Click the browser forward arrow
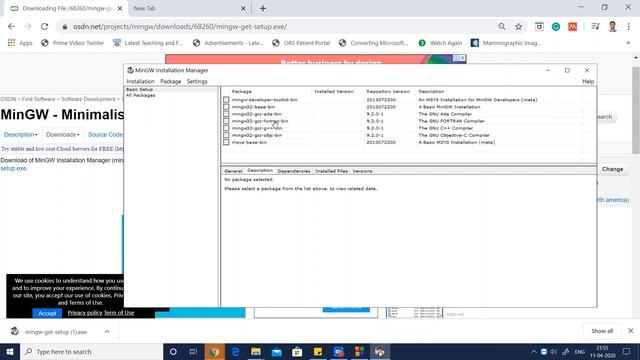The height and width of the screenshot is (360, 640). (28, 27)
